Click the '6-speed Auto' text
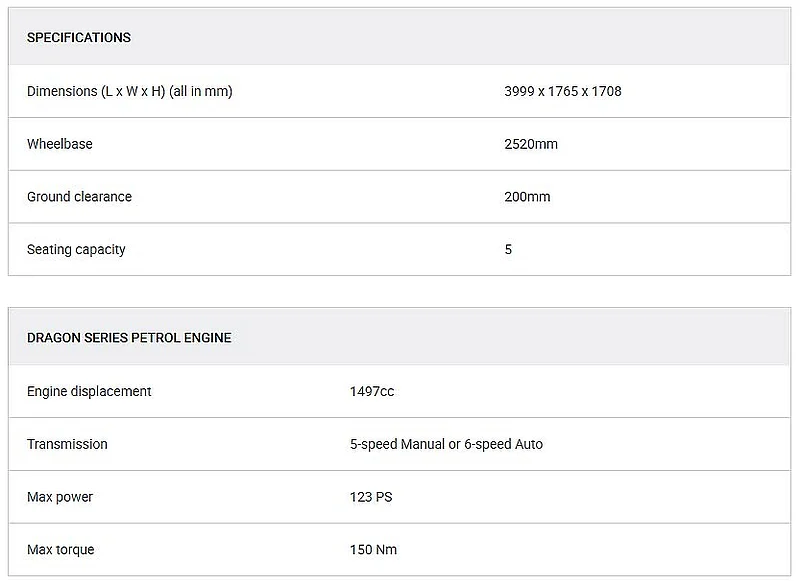This screenshot has width=801, height=584. (503, 444)
